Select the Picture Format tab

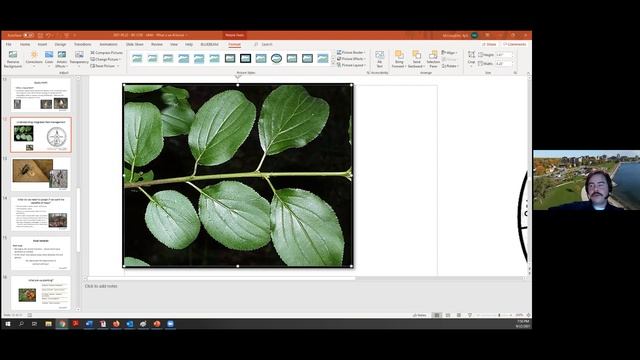(234, 44)
